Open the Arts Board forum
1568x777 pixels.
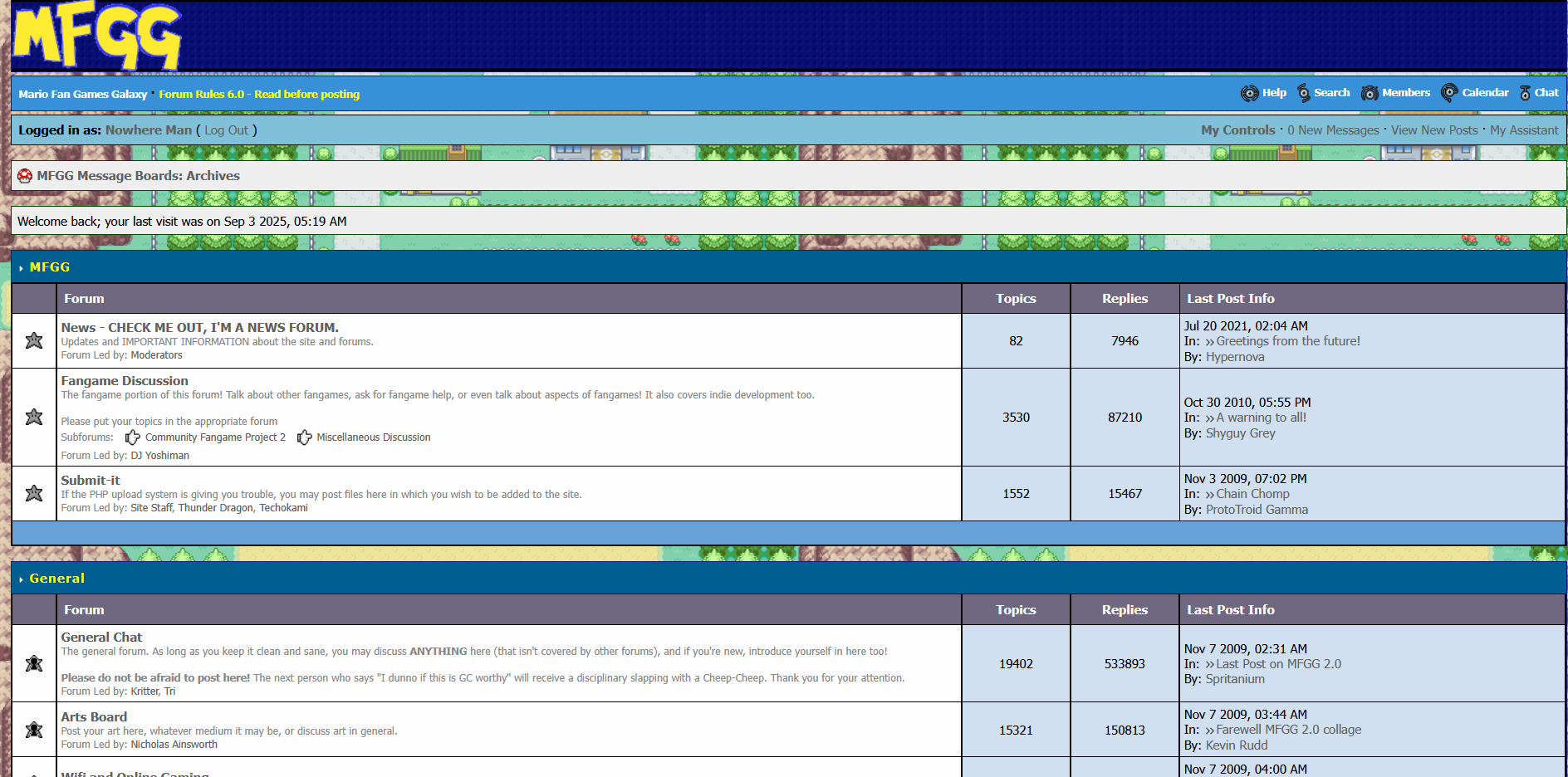click(94, 716)
